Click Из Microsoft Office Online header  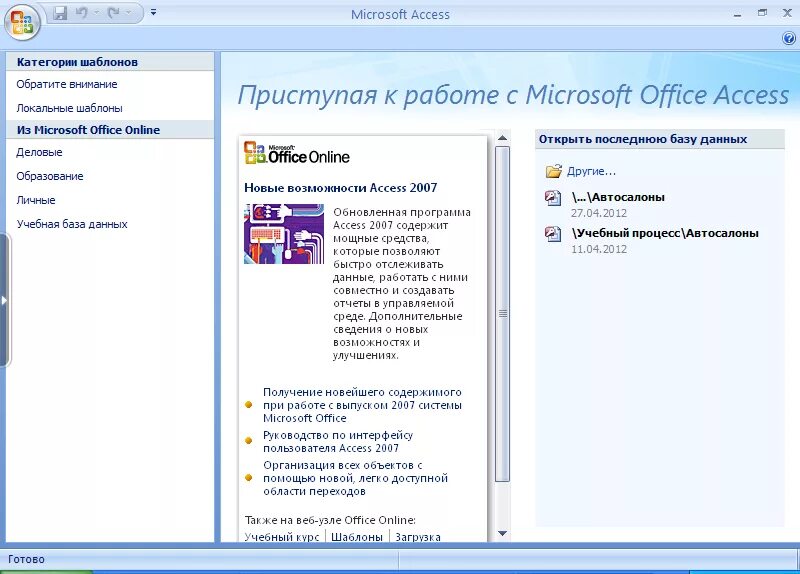coord(88,130)
